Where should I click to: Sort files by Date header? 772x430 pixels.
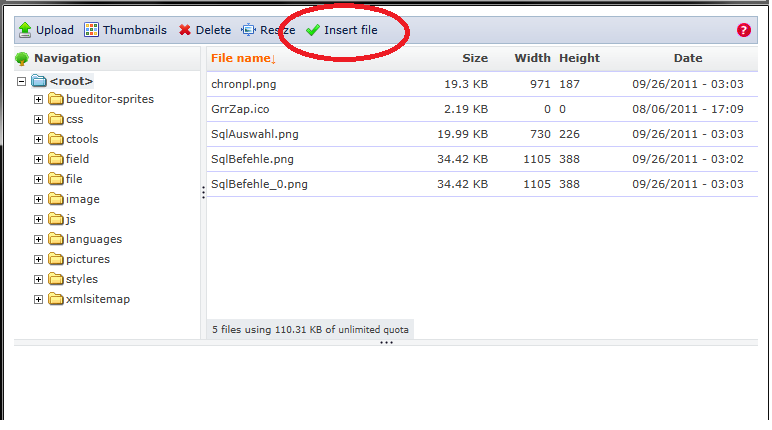[x=687, y=59]
